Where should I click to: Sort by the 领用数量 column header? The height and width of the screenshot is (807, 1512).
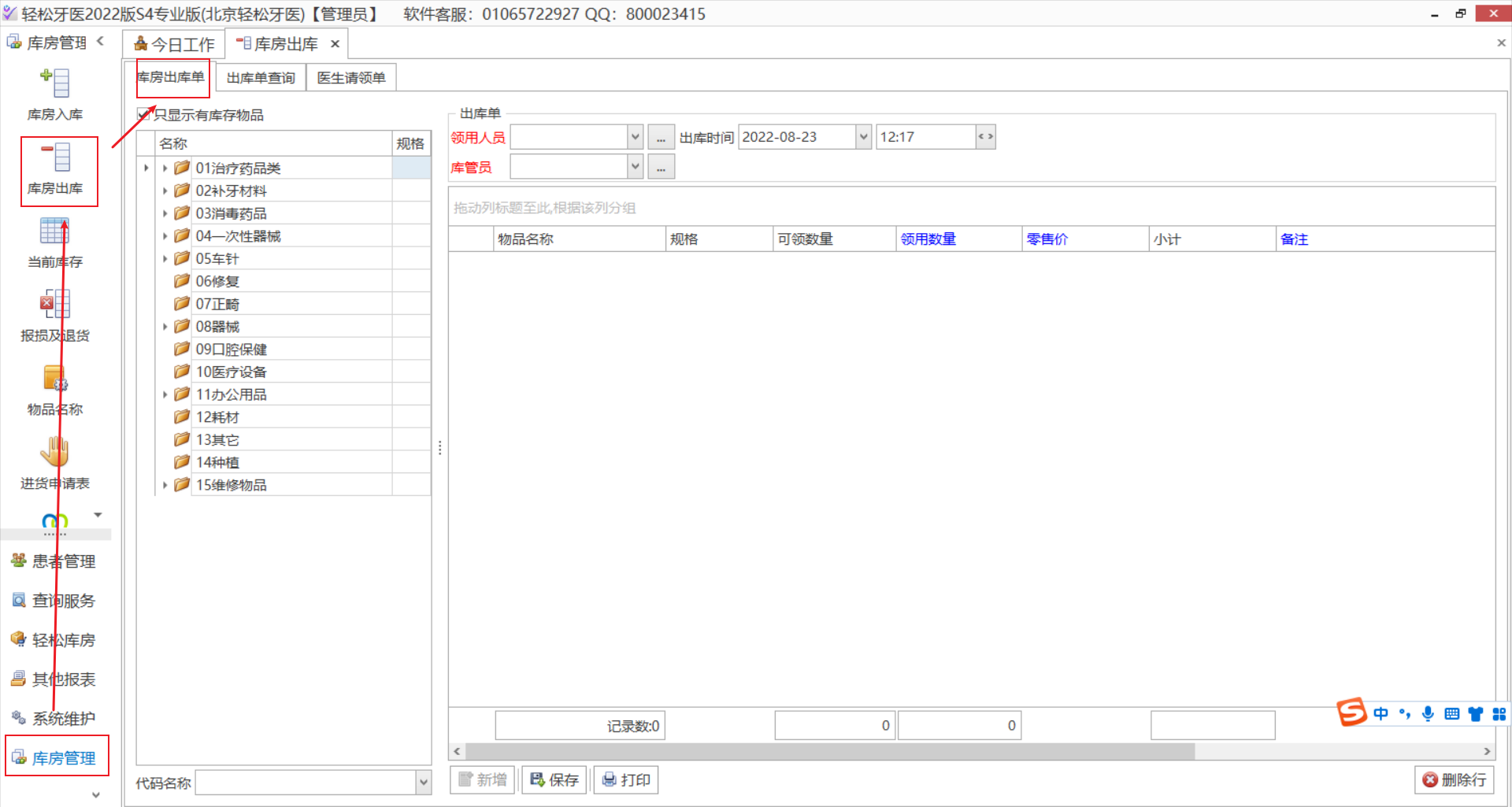(958, 239)
